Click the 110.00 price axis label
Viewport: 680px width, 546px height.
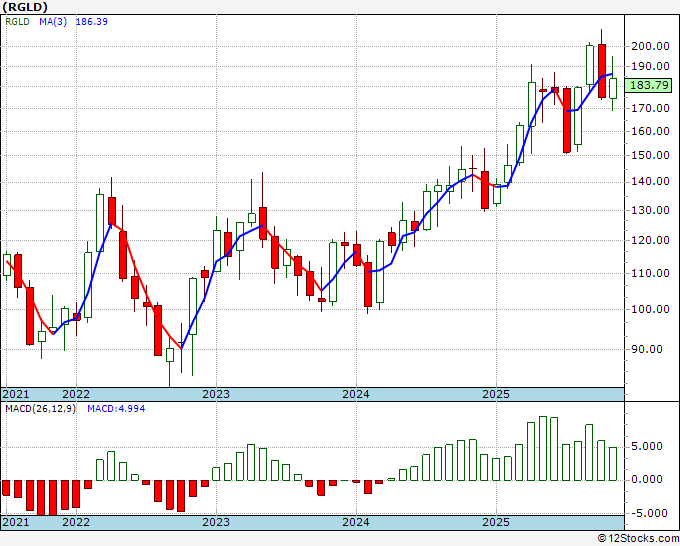[650, 273]
